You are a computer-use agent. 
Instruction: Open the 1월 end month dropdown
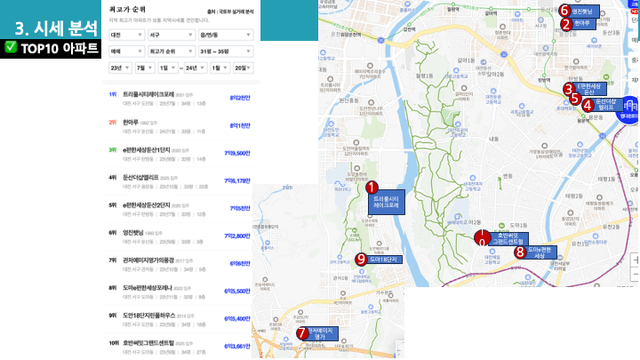pos(220,68)
